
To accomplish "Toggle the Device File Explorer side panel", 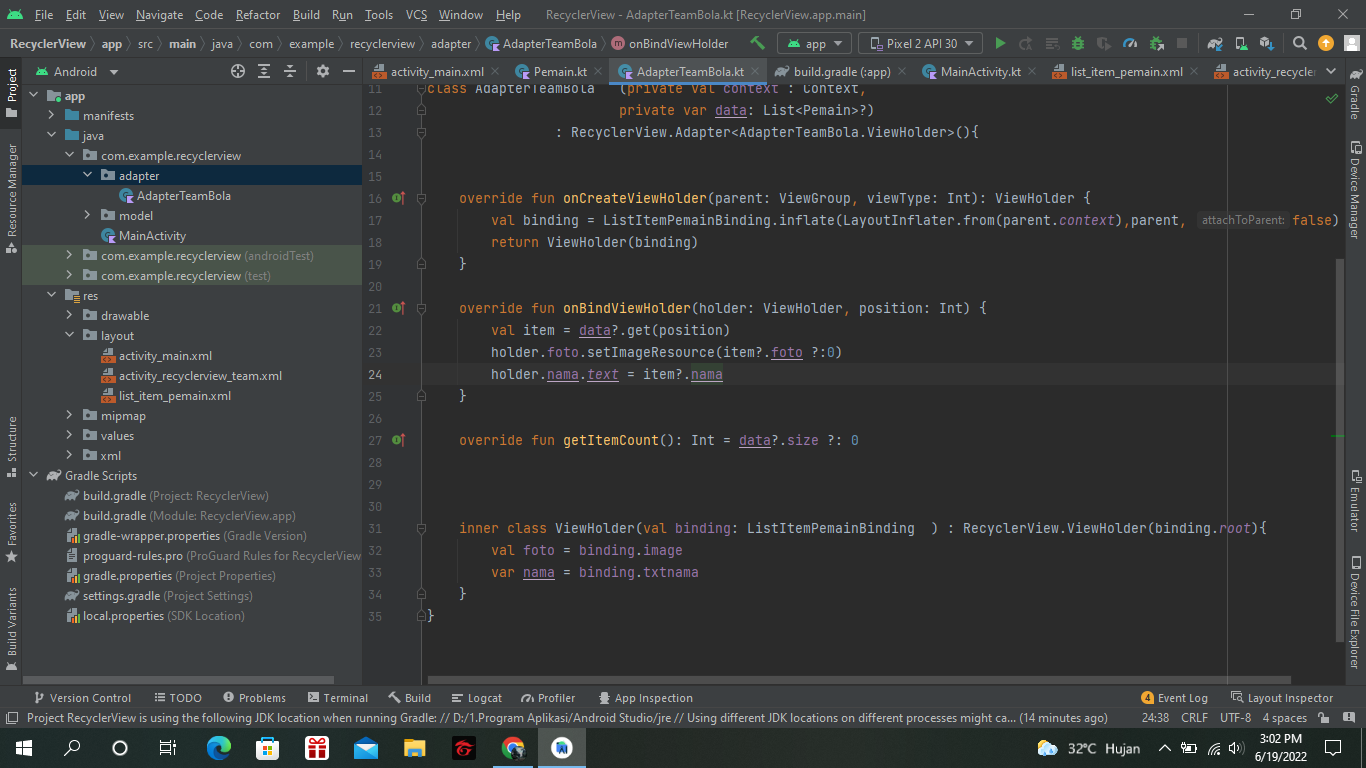I will pos(1355,612).
